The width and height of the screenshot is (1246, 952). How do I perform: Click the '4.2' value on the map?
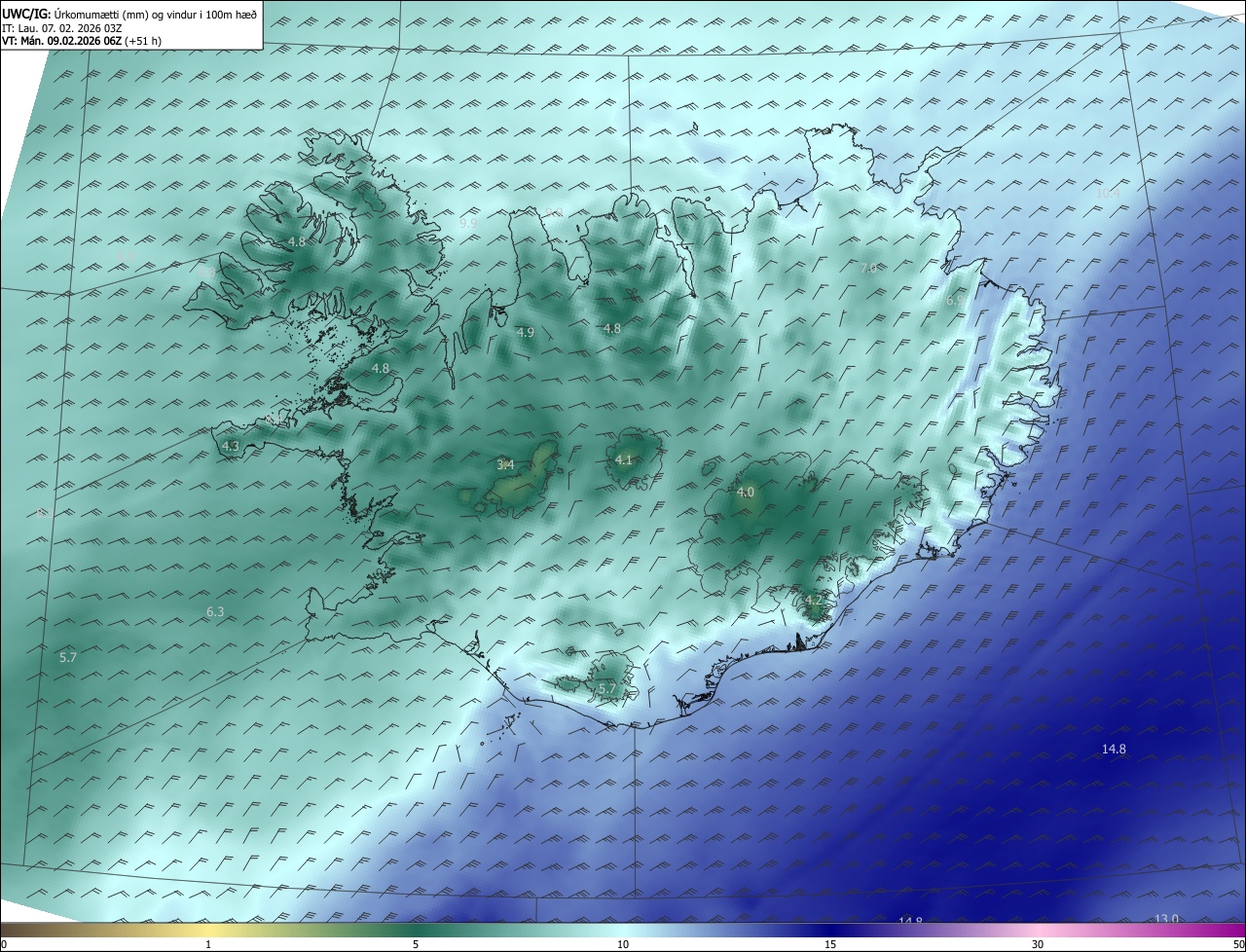pos(814,601)
